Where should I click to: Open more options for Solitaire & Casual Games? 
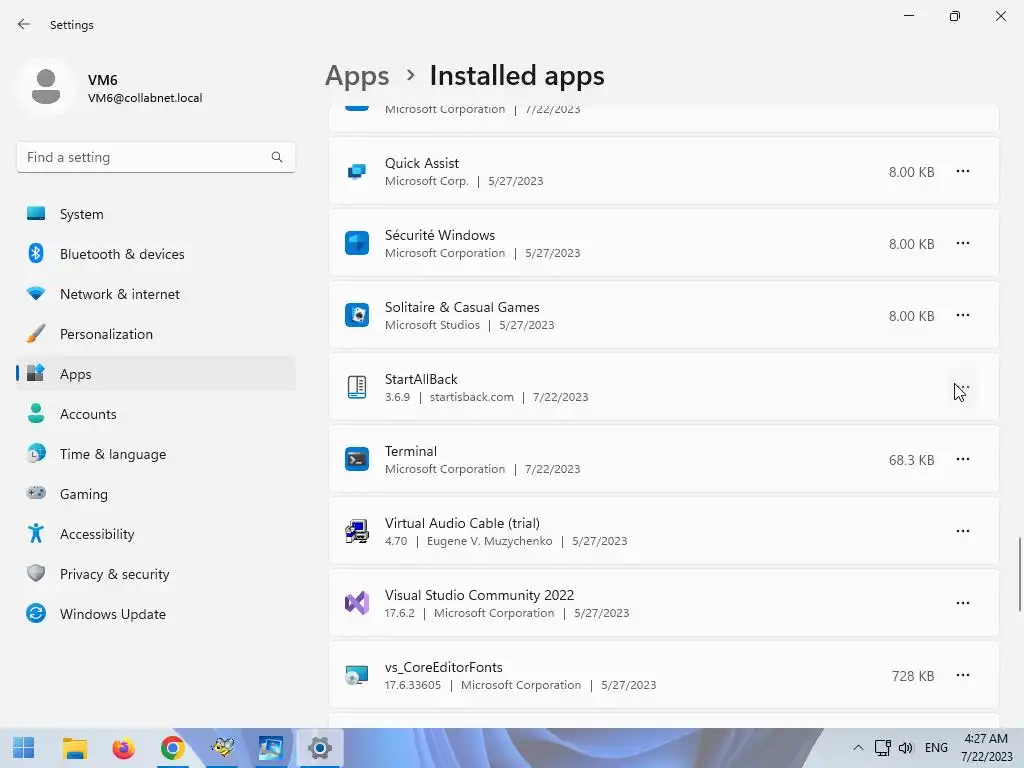click(x=963, y=315)
